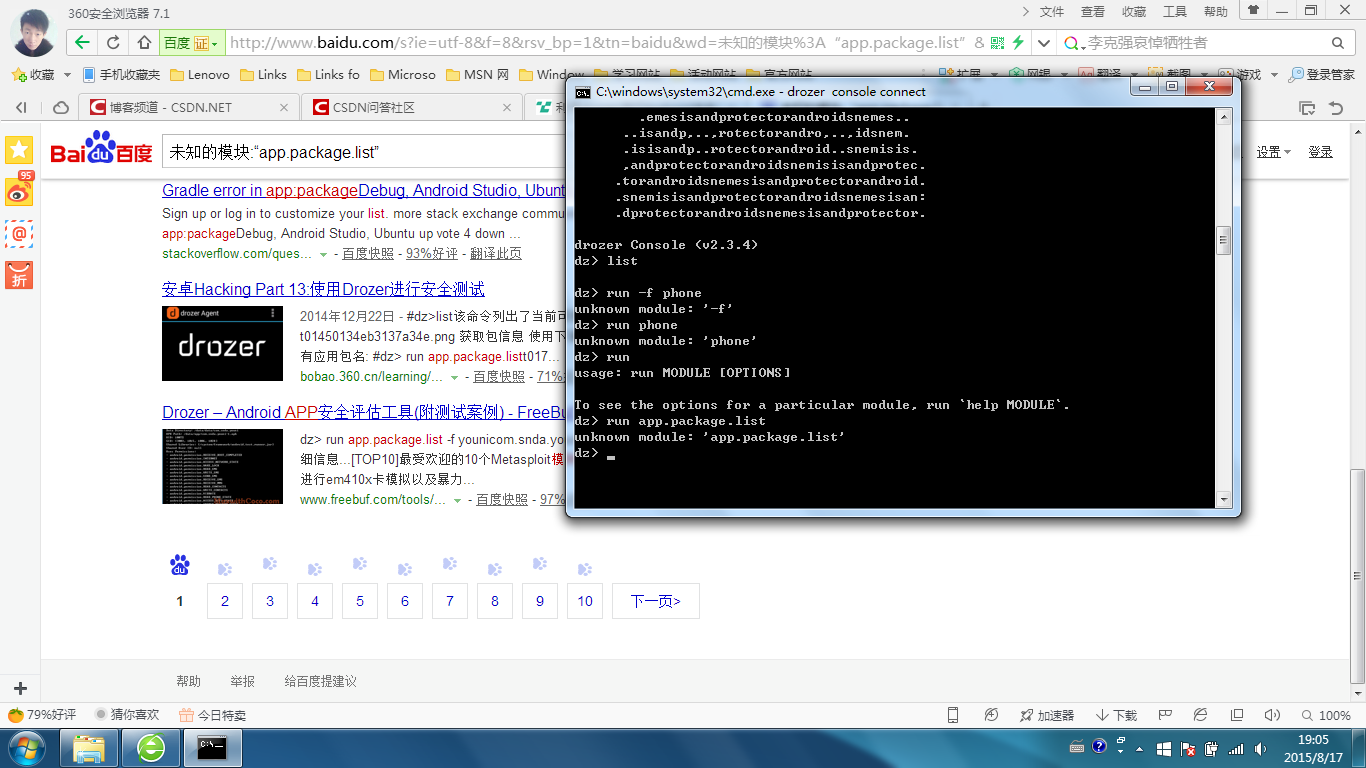Open the 收藏 menu in title bar

tap(1134, 12)
